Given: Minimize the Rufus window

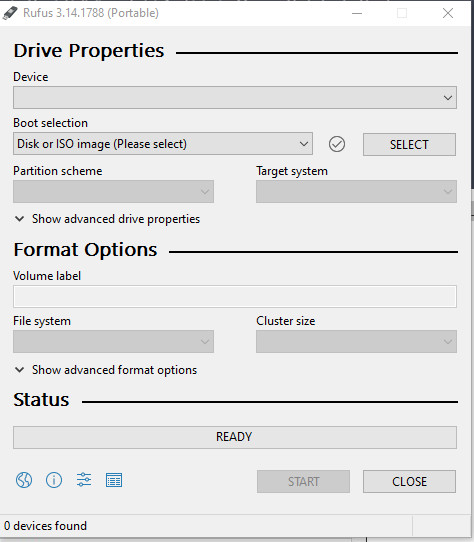Looking at the screenshot, I should [357, 13].
